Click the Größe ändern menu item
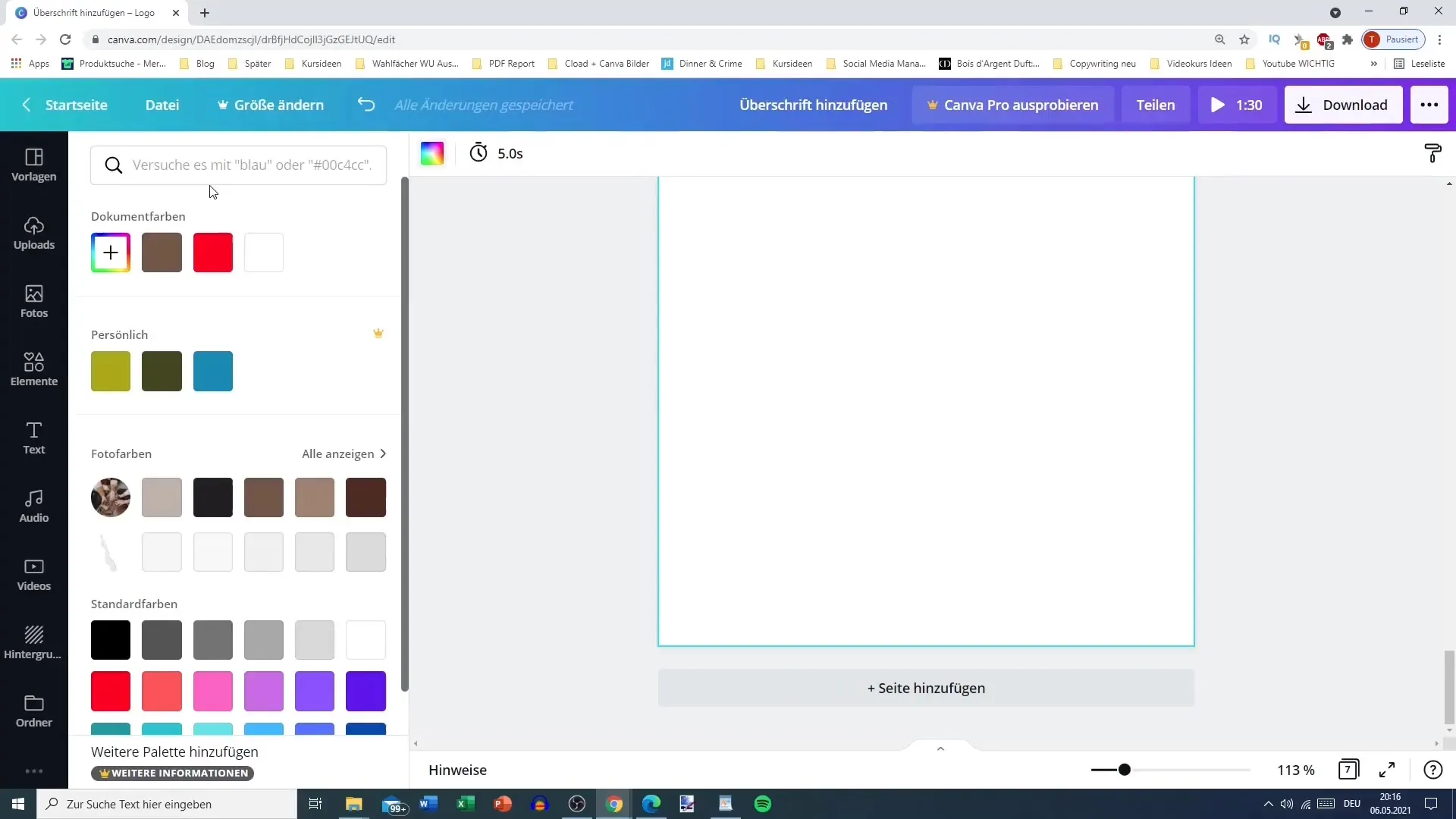The image size is (1456, 819). 270,105
